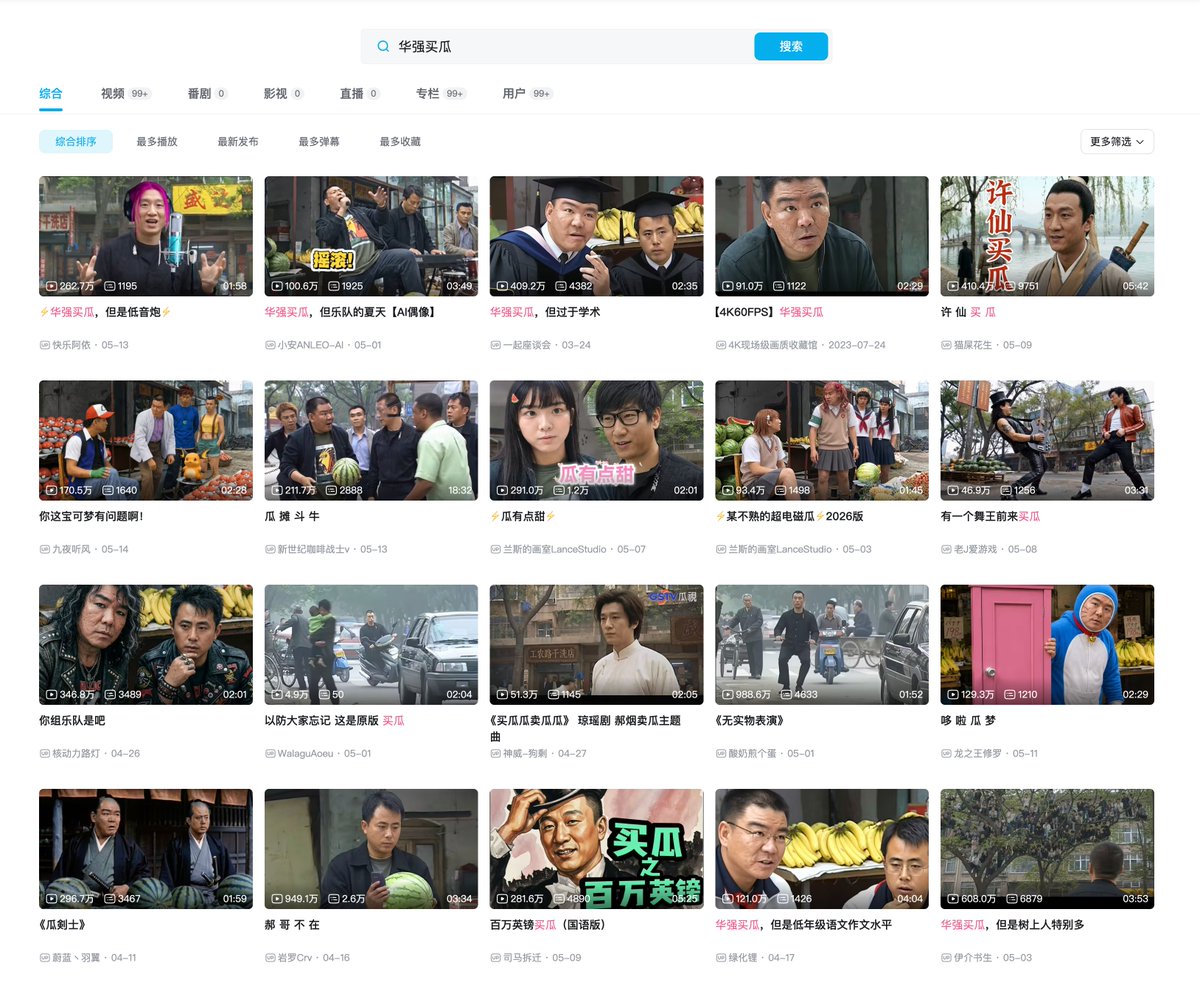Screen dimensions: 1200x985
Task: Click UP icon beside 伊介书生
Action: coord(946,957)
